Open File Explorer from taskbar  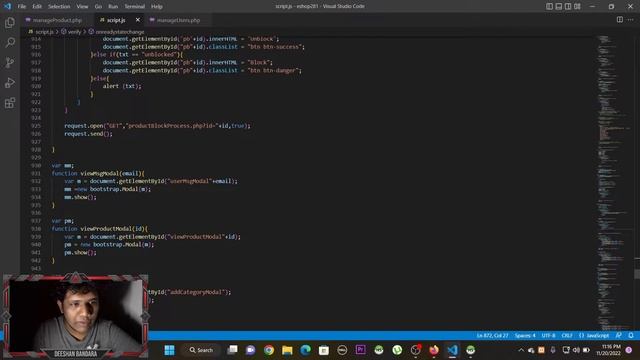click(287, 350)
